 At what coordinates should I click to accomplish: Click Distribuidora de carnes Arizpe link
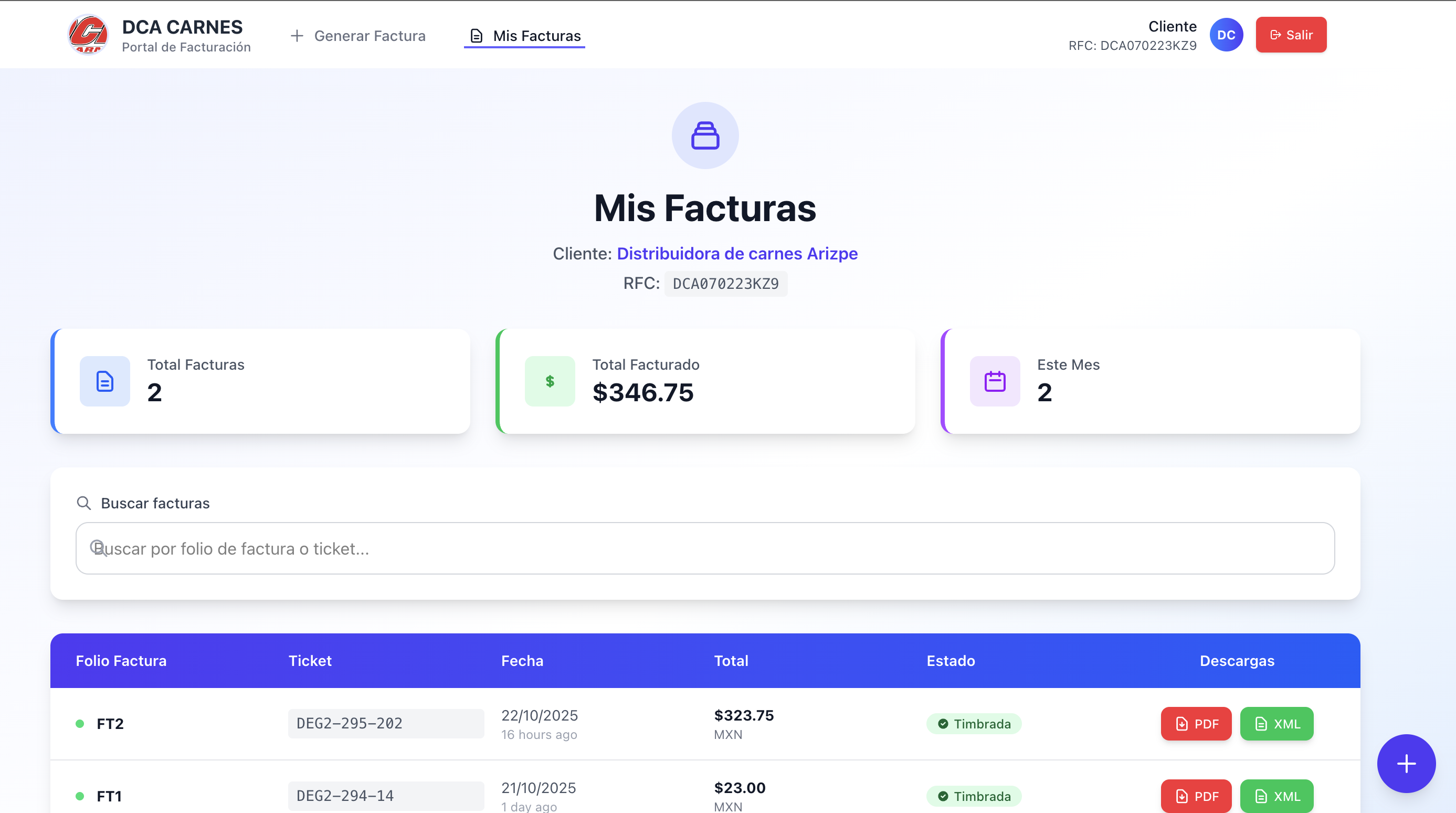[736, 253]
